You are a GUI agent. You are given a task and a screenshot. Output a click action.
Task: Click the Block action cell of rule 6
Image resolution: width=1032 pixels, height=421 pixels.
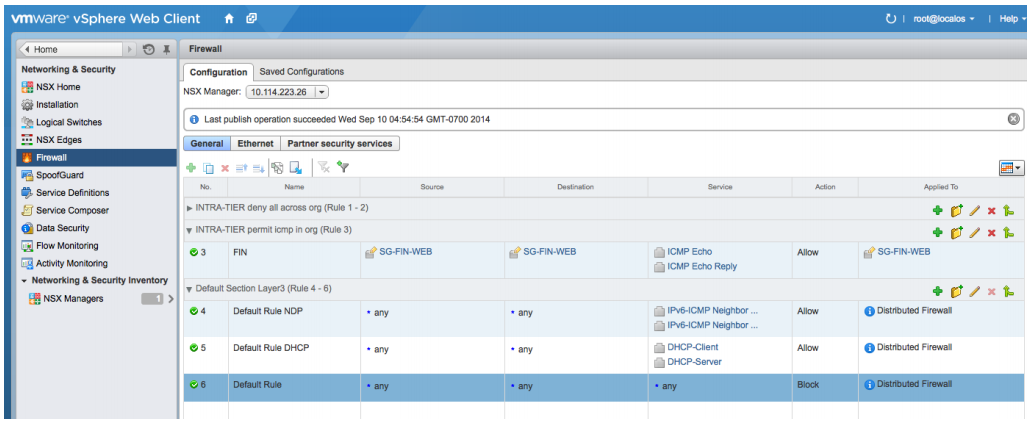click(825, 385)
